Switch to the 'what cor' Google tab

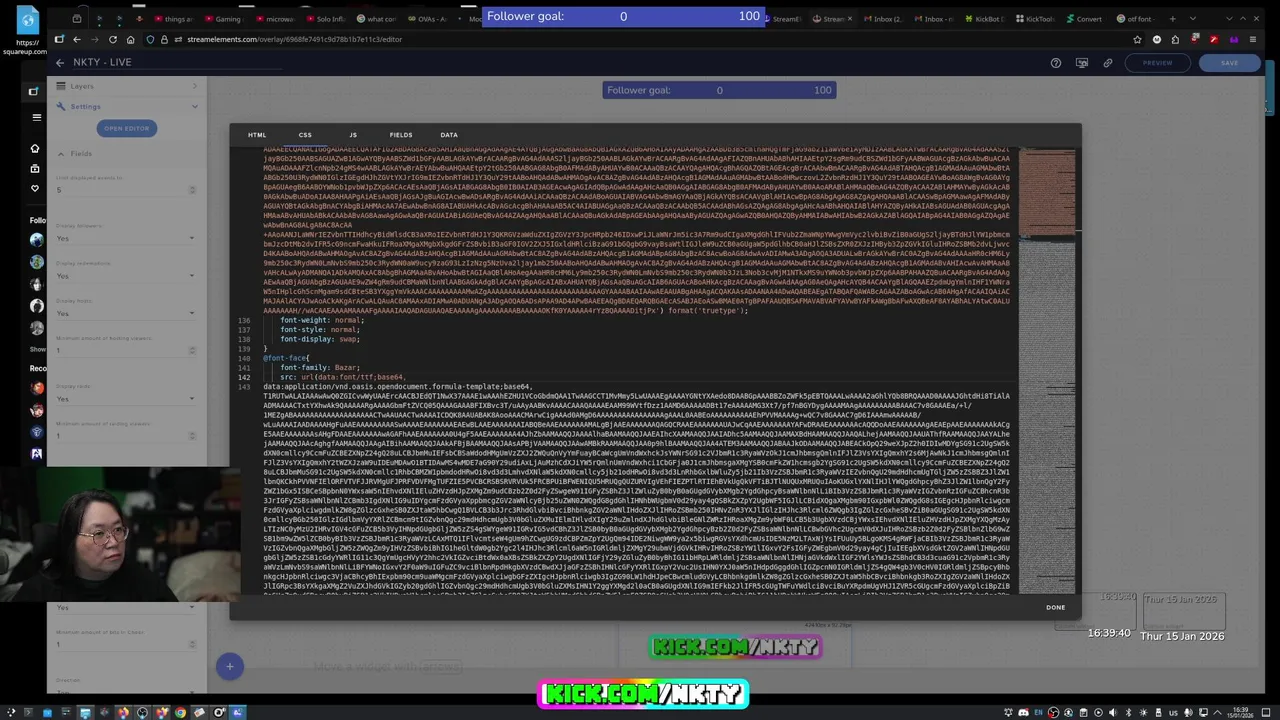pos(377,18)
